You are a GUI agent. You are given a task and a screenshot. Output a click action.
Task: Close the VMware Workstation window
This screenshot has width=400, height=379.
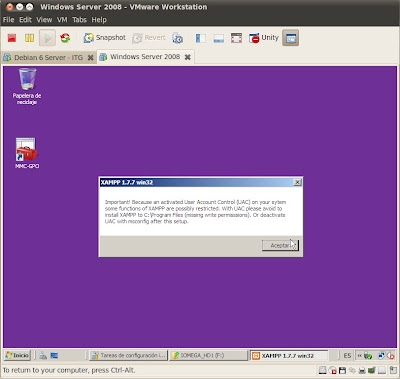click(x=10, y=7)
